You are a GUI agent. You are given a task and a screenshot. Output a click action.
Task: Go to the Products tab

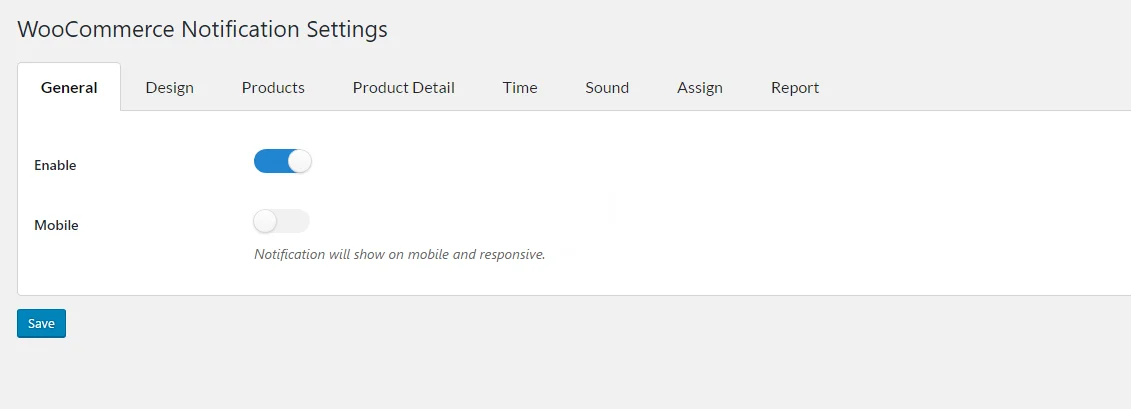tap(273, 88)
